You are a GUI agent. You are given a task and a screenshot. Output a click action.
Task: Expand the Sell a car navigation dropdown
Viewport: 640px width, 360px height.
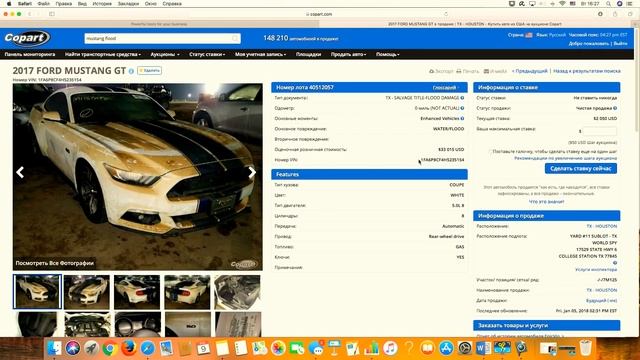349,54
